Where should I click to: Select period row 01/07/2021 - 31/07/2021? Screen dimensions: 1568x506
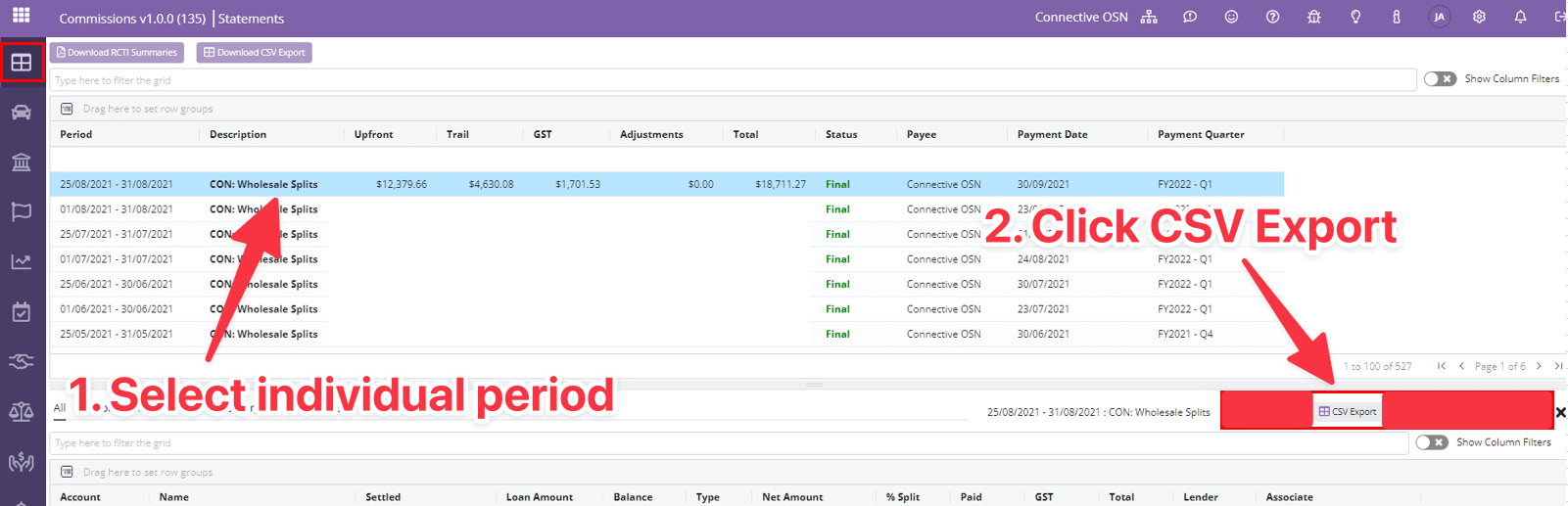[x=667, y=259]
